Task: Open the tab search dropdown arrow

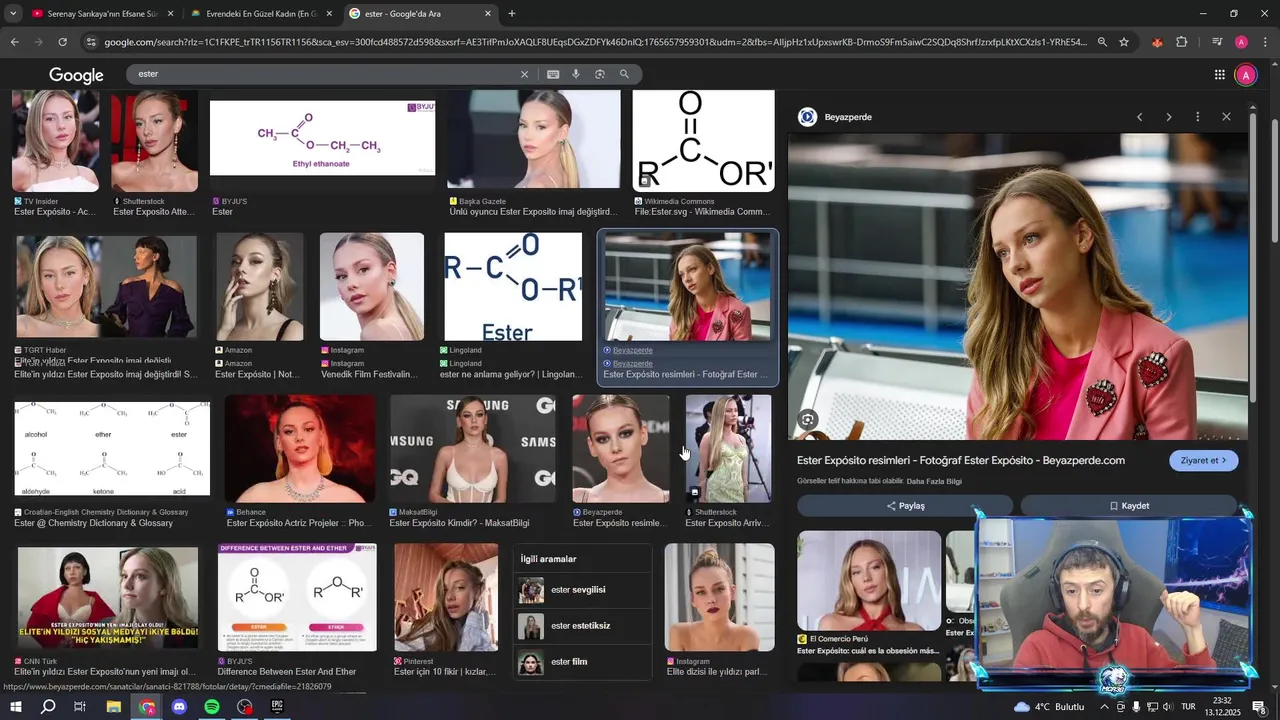Action: [x=12, y=14]
